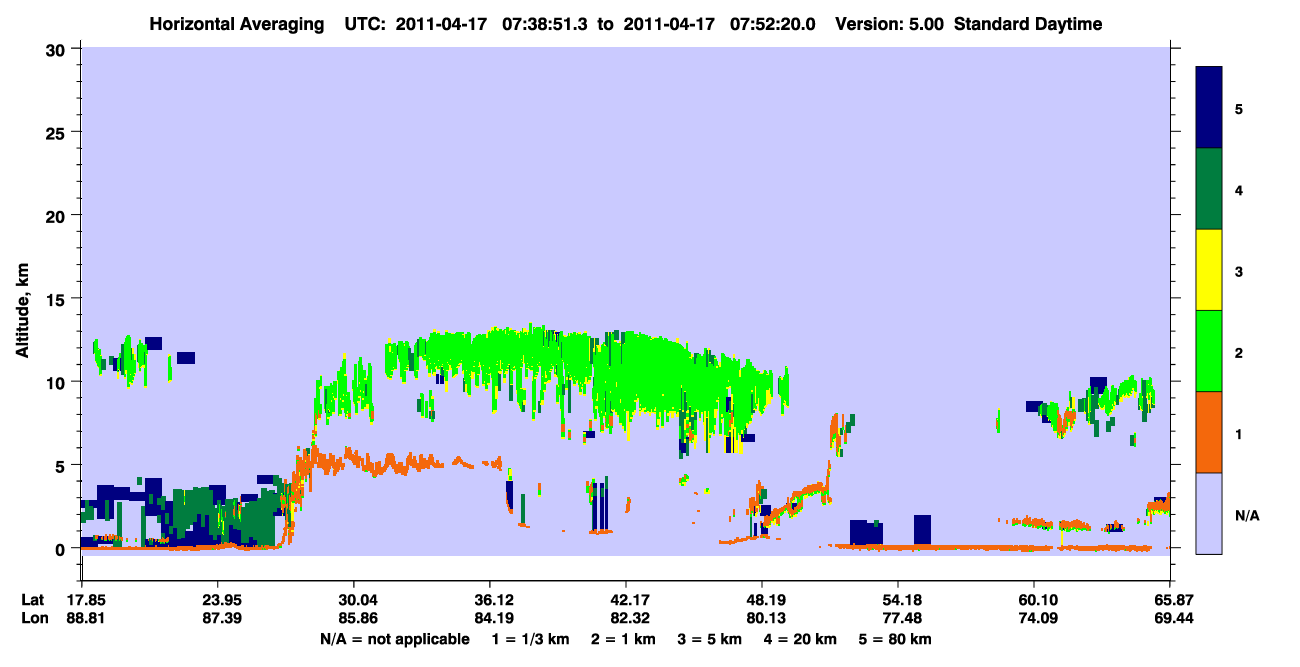Click the 30 altitude tick label
The image size is (1300, 667).
[58, 49]
